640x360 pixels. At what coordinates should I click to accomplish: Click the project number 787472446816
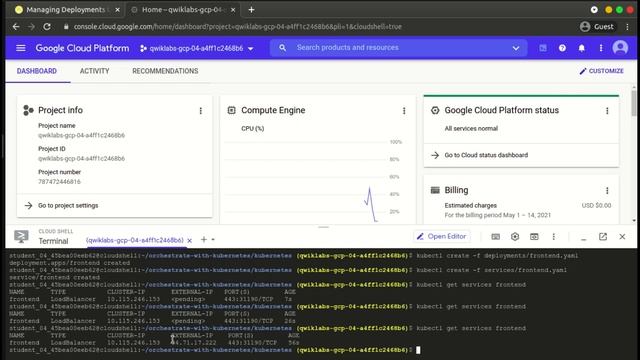tap(59, 182)
